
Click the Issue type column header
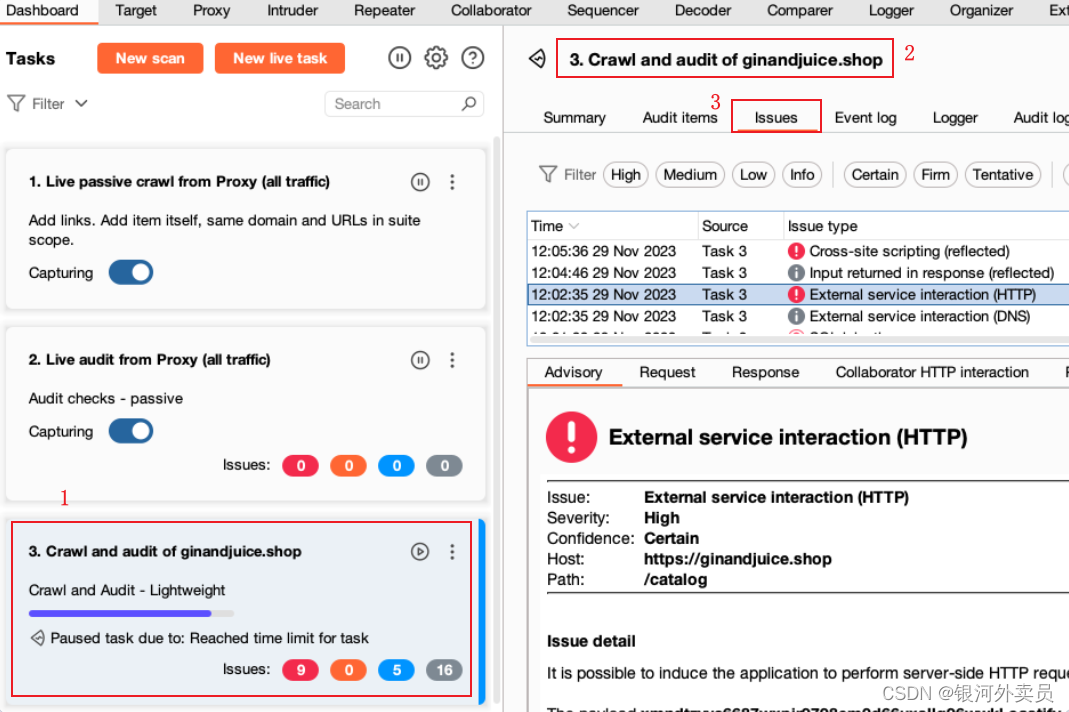pos(926,226)
